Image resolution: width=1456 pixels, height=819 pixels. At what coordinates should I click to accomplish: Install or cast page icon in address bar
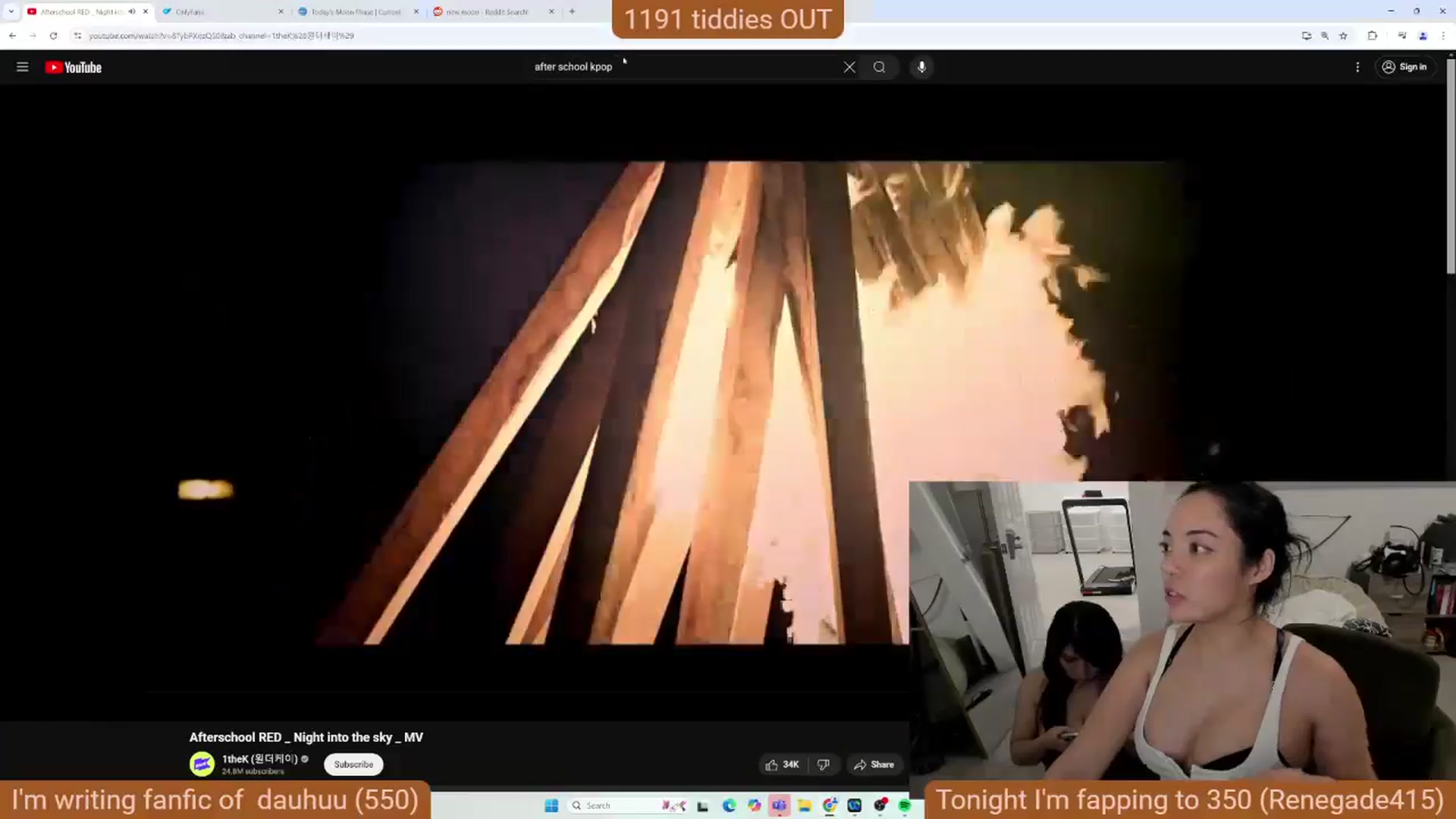(1306, 36)
